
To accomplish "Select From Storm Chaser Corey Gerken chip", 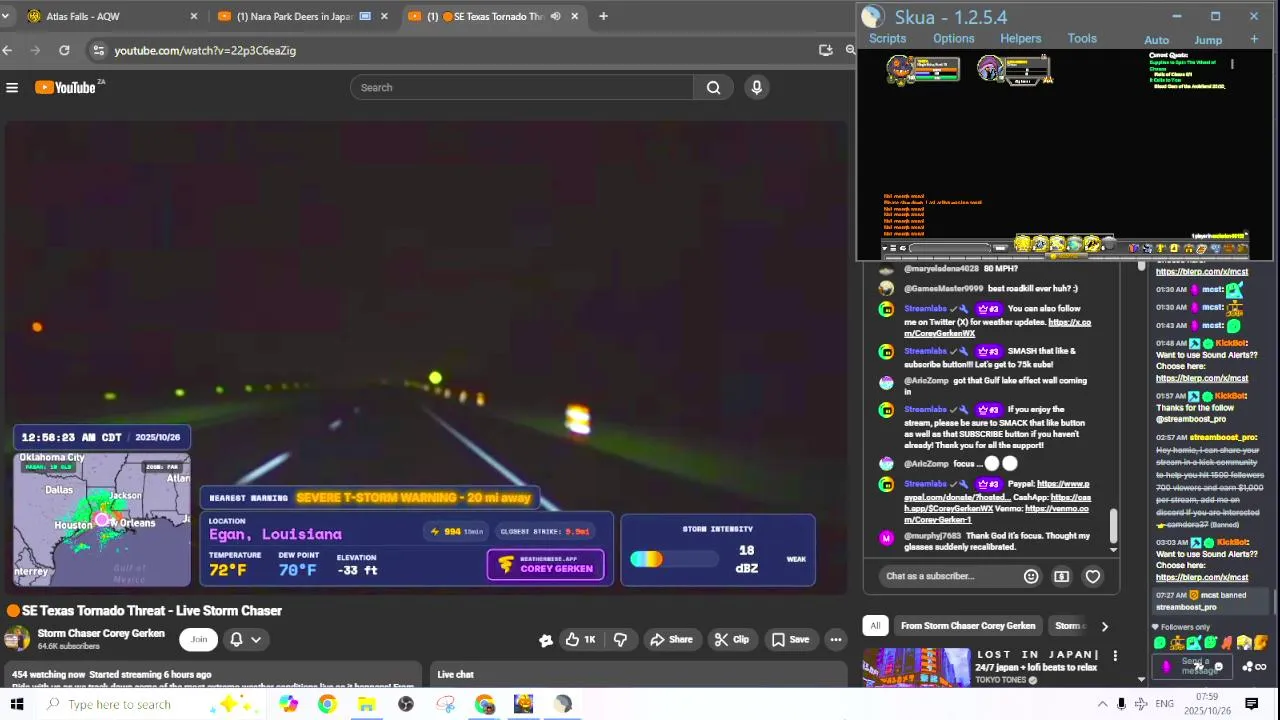I will pos(968,626).
